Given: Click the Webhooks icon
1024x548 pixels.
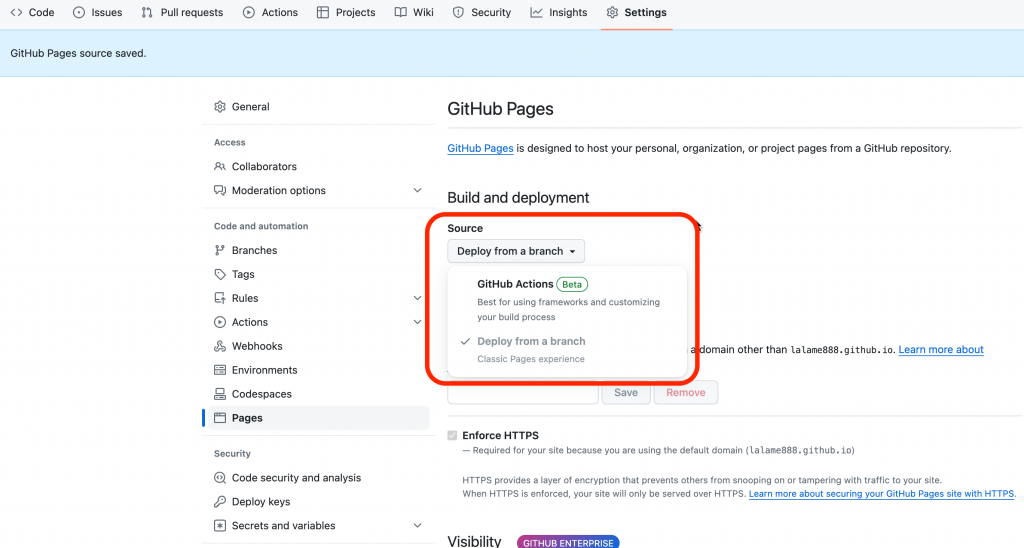Looking at the screenshot, I should pos(220,346).
